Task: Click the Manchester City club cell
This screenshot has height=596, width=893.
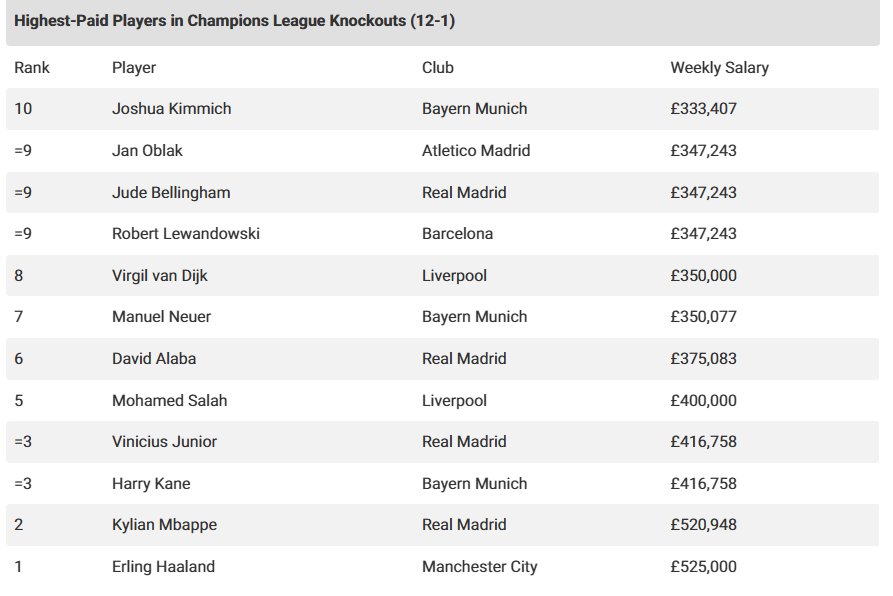Action: pyautogui.click(x=479, y=567)
